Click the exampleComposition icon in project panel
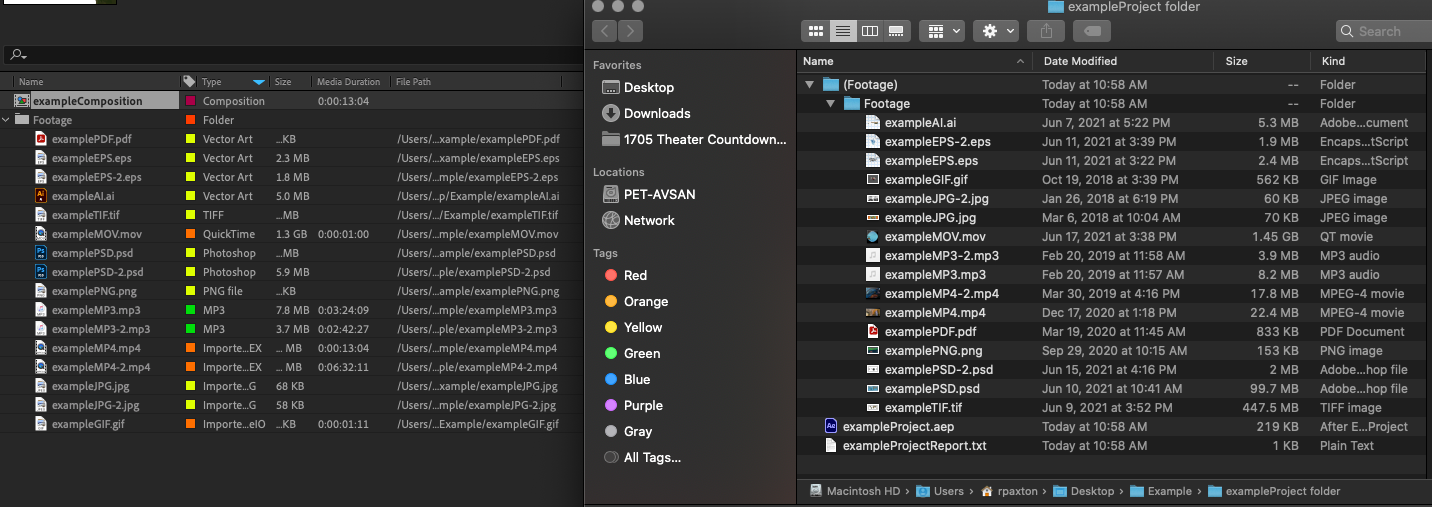Viewport: 1432px width, 507px height. [22, 101]
